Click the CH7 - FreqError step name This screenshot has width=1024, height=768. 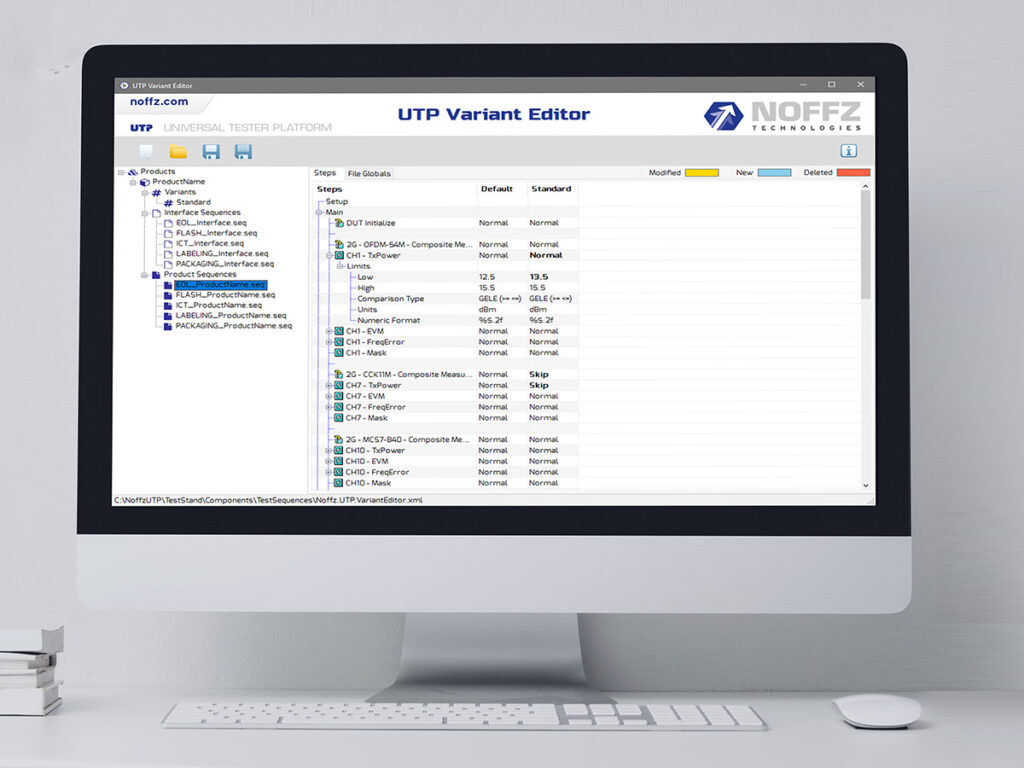coord(376,407)
